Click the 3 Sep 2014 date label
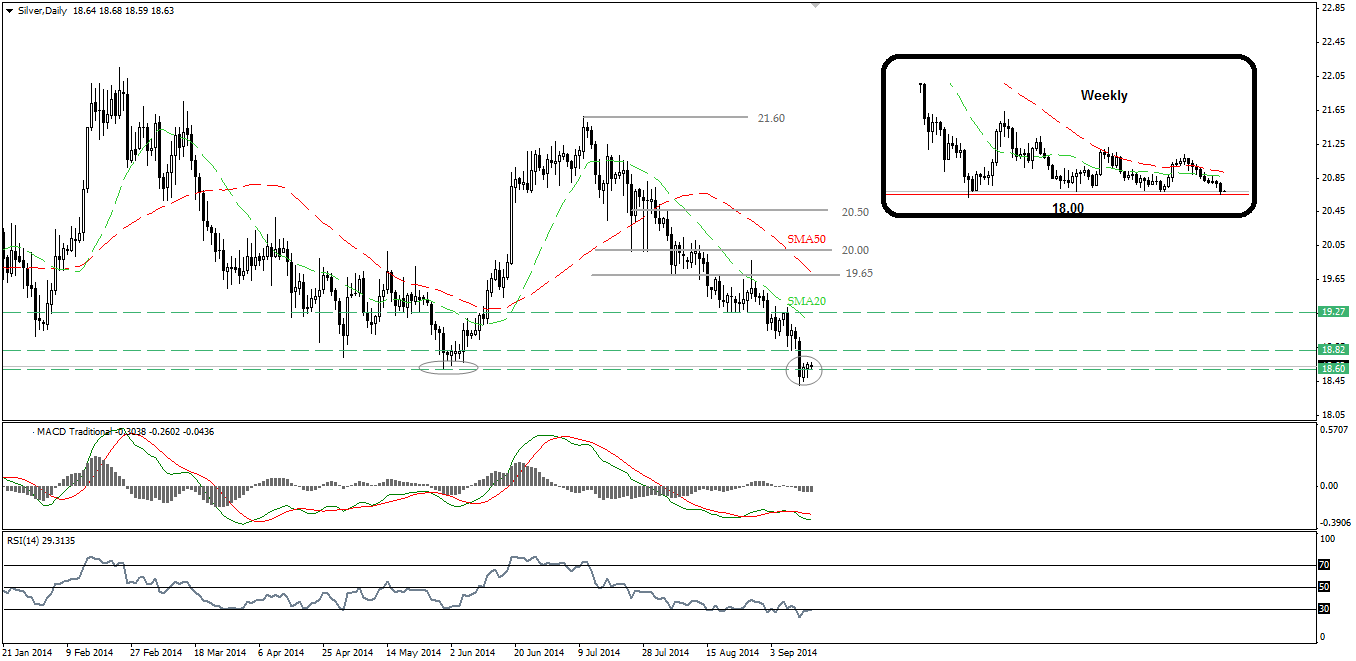 (793, 652)
